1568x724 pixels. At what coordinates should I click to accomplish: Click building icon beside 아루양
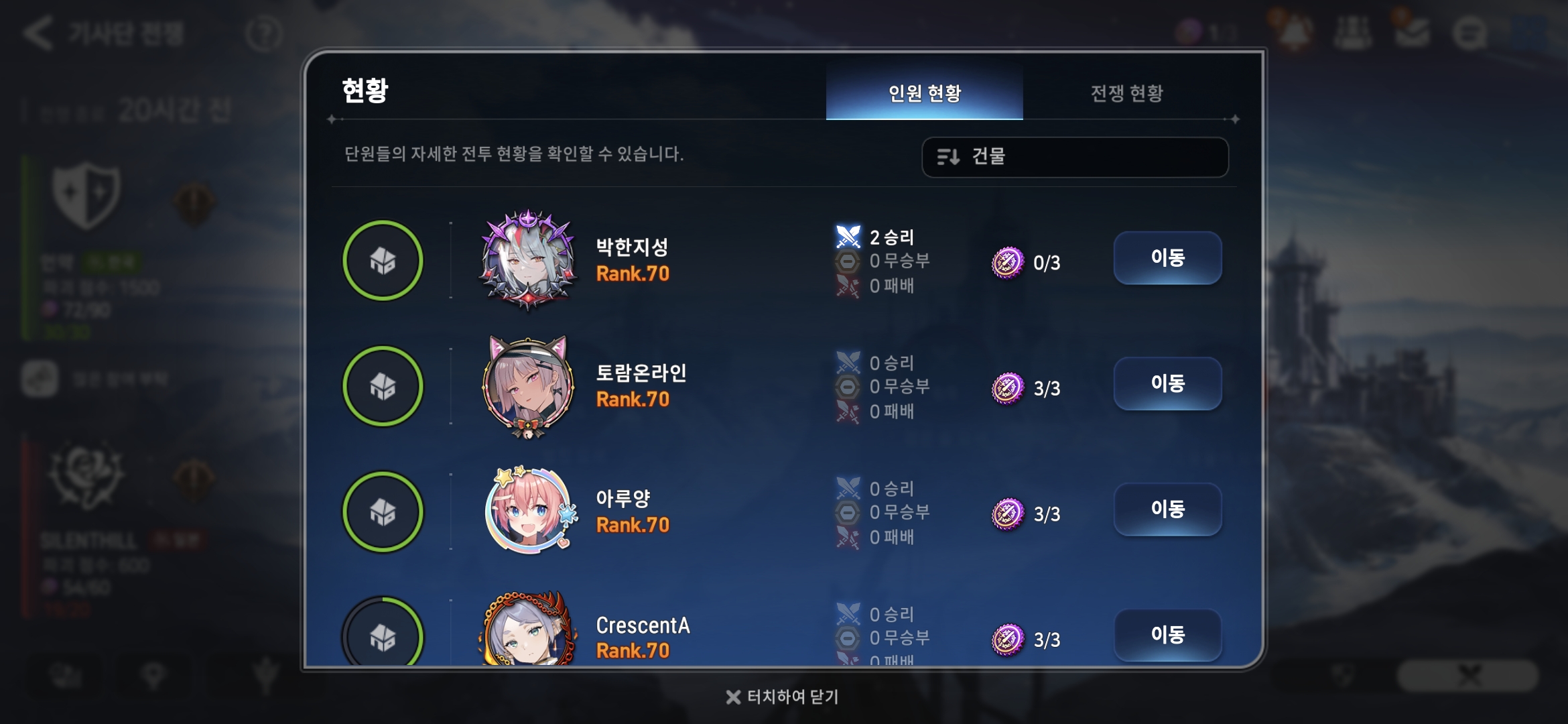(383, 512)
